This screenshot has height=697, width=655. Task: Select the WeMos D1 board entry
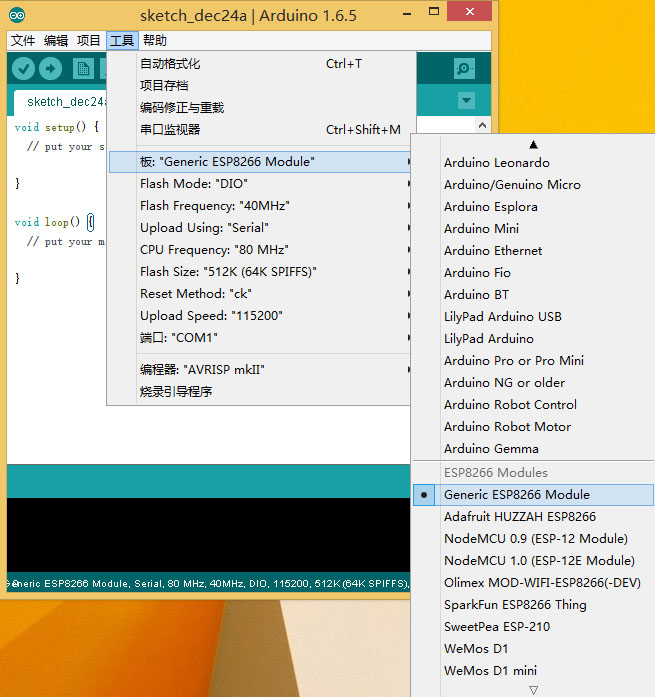(x=534, y=649)
